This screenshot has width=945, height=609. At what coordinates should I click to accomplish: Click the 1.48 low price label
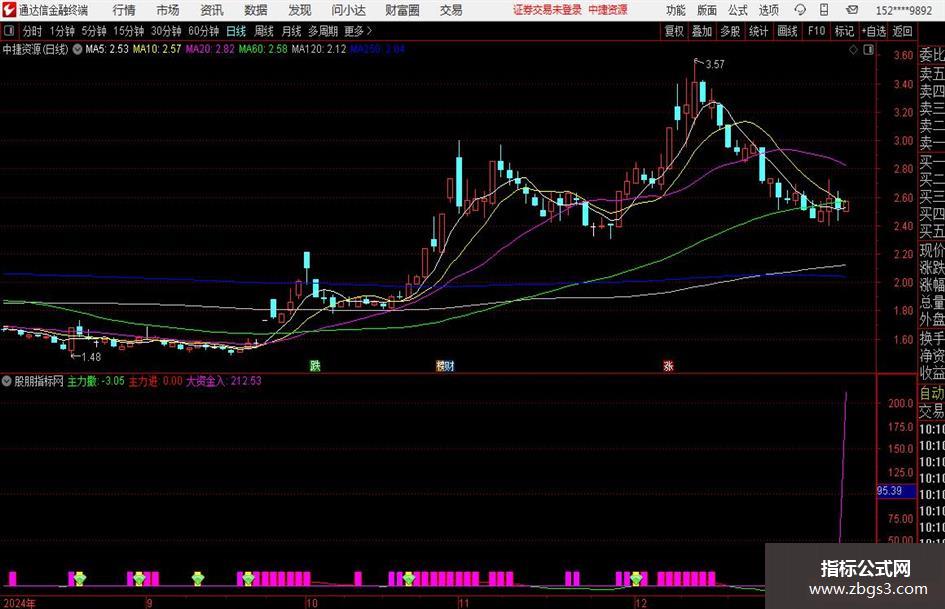point(91,357)
